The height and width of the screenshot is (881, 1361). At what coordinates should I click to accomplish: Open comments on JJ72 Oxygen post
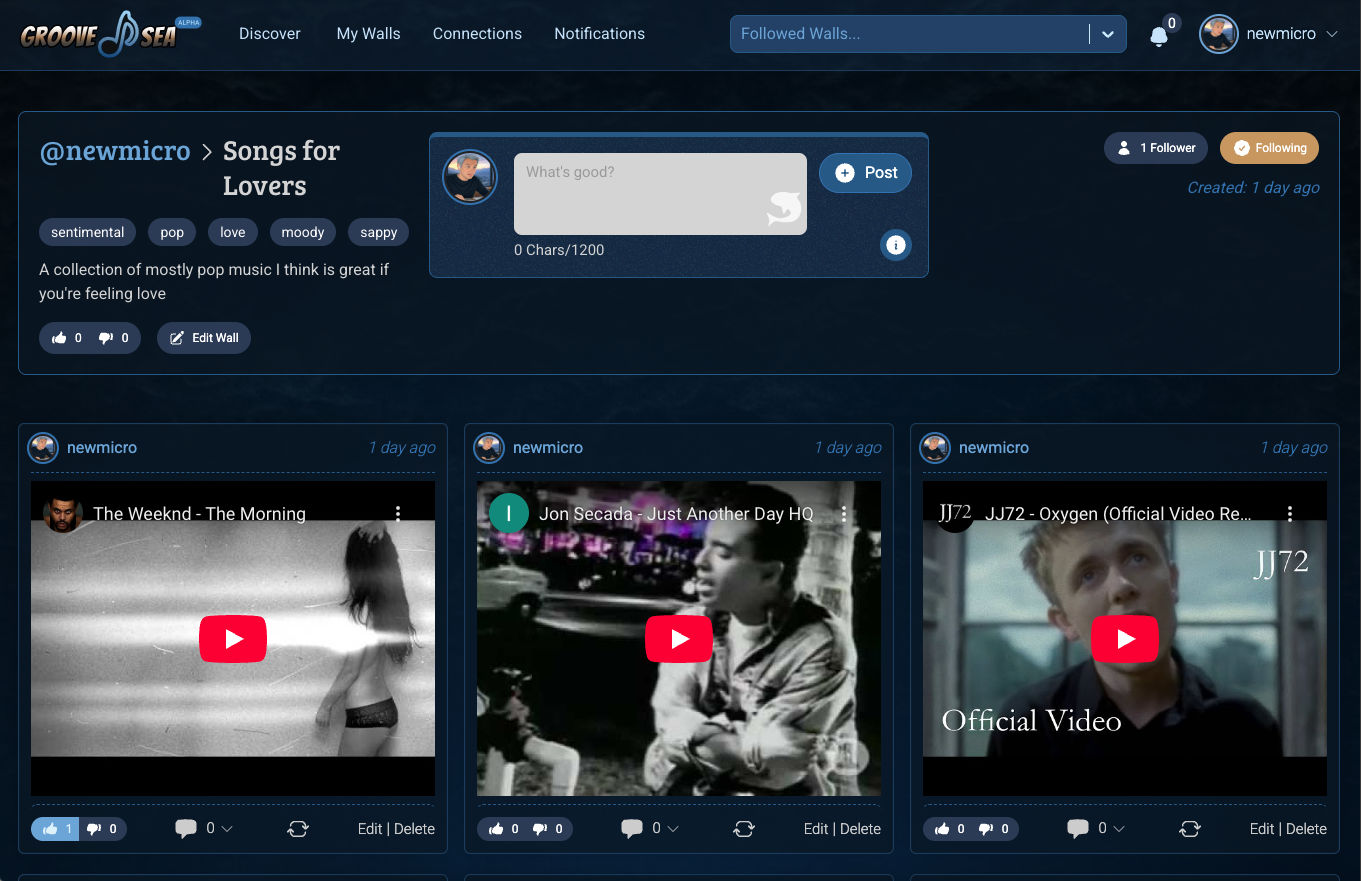[x=1078, y=829]
